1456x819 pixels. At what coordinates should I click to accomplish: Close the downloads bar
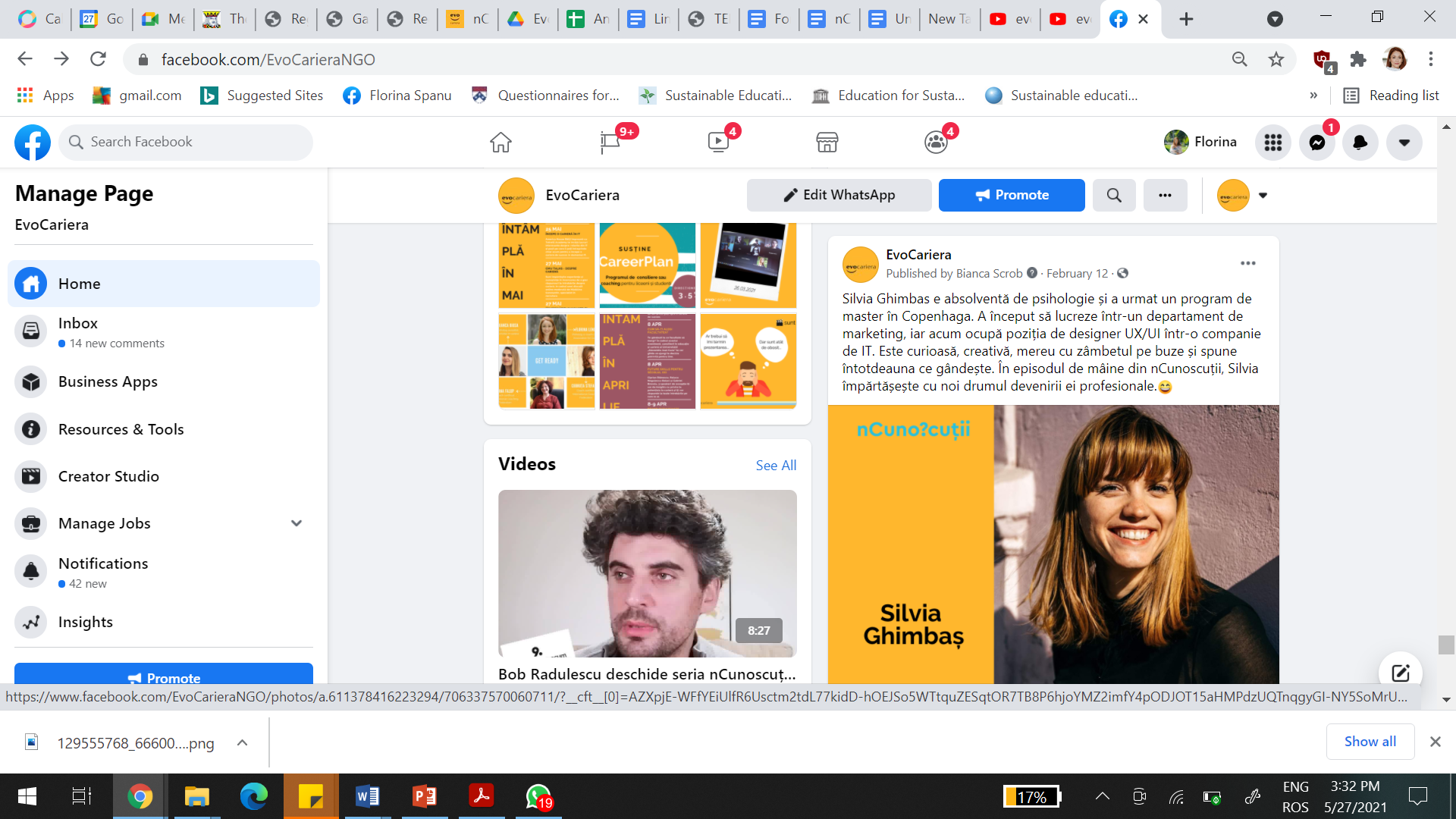point(1435,742)
